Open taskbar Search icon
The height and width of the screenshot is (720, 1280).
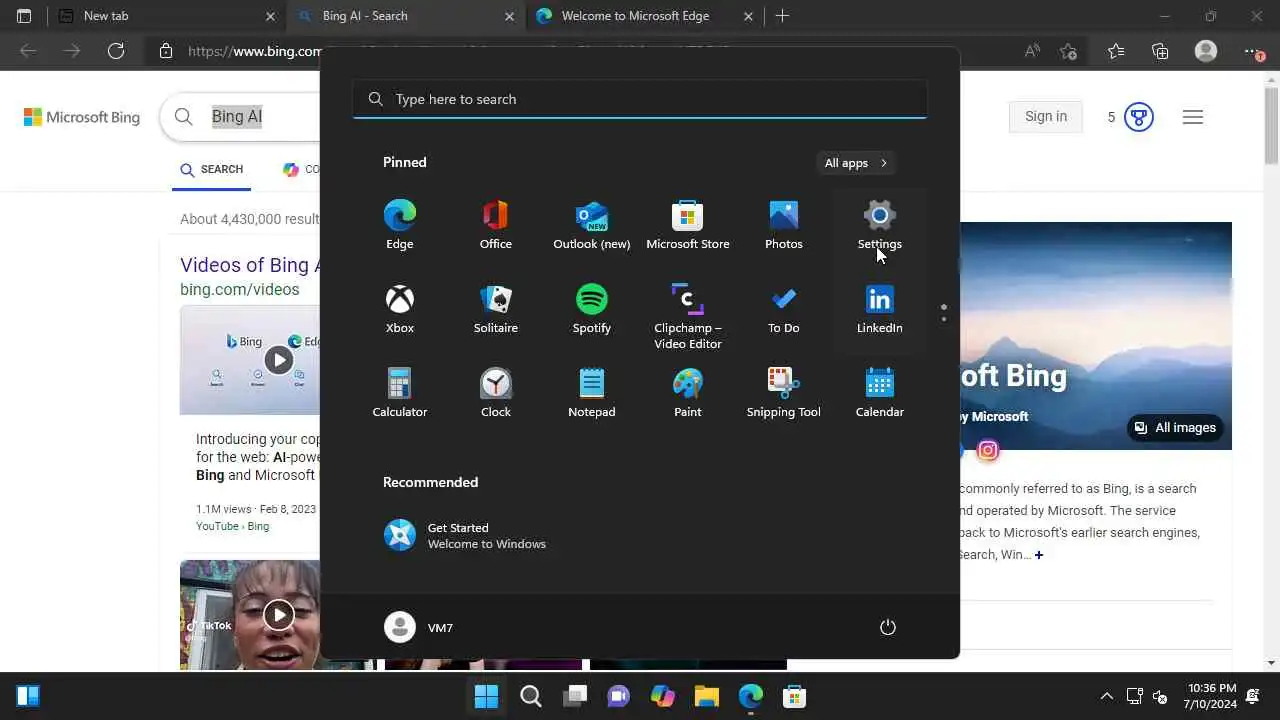531,696
